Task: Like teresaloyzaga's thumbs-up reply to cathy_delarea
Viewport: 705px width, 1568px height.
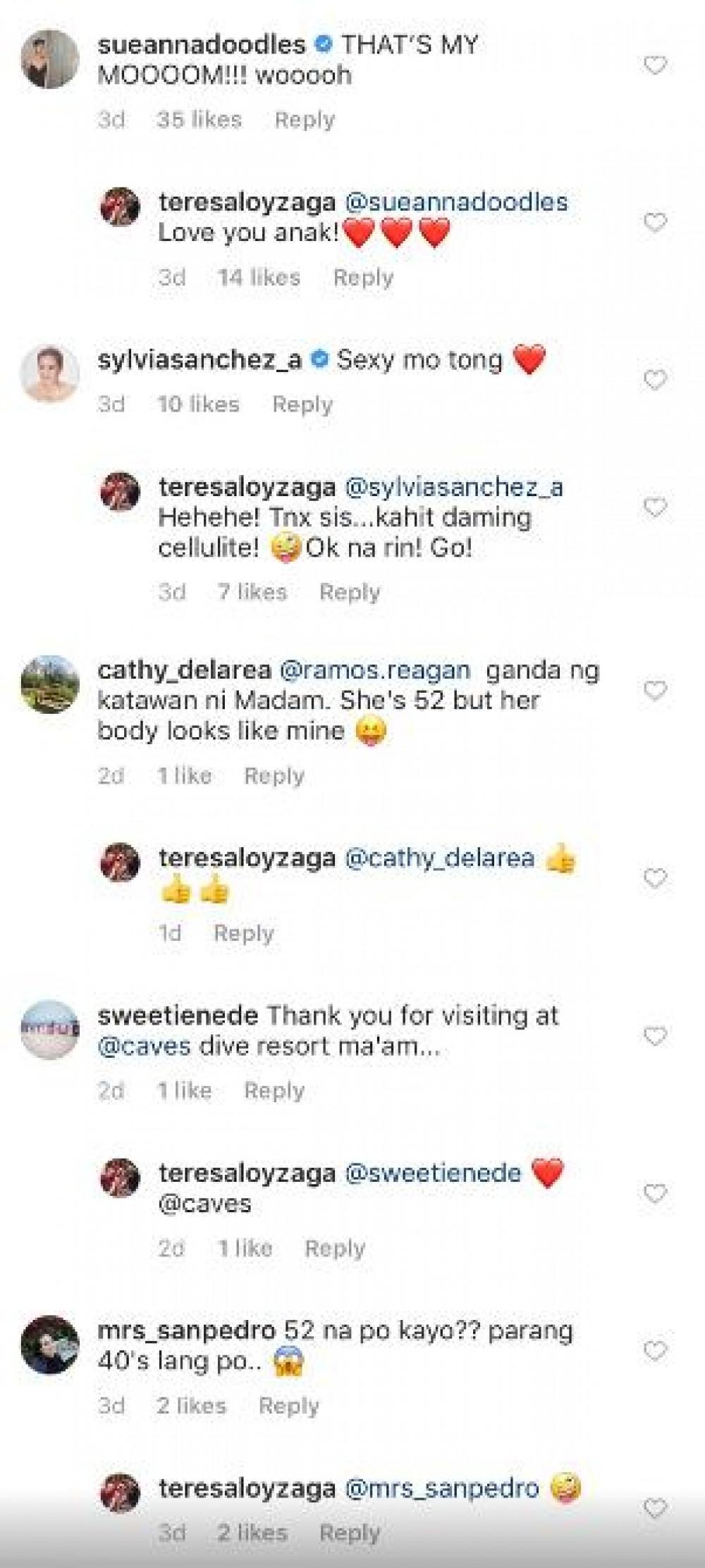Action: coord(655,879)
